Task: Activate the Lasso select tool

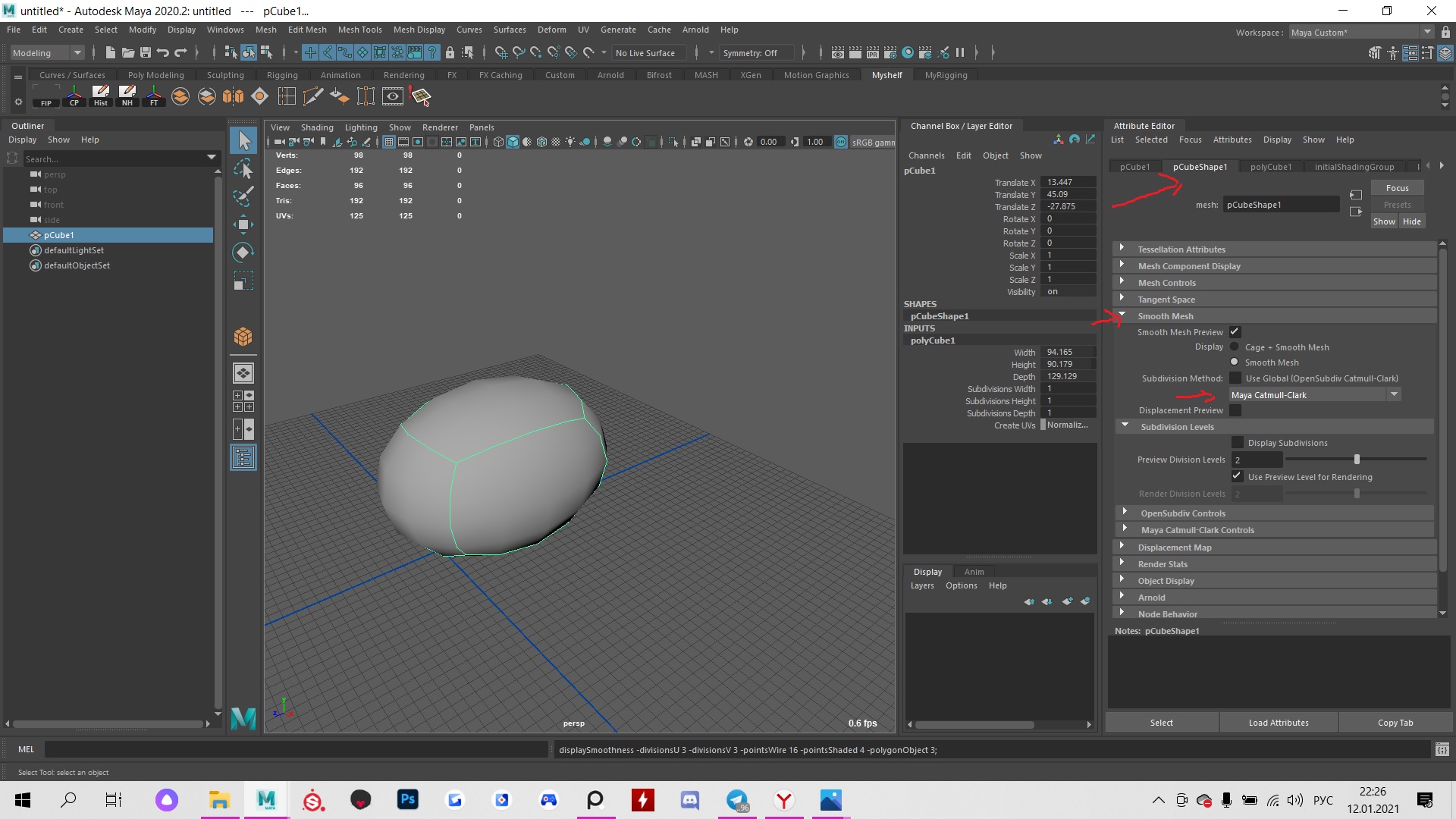Action: click(243, 168)
